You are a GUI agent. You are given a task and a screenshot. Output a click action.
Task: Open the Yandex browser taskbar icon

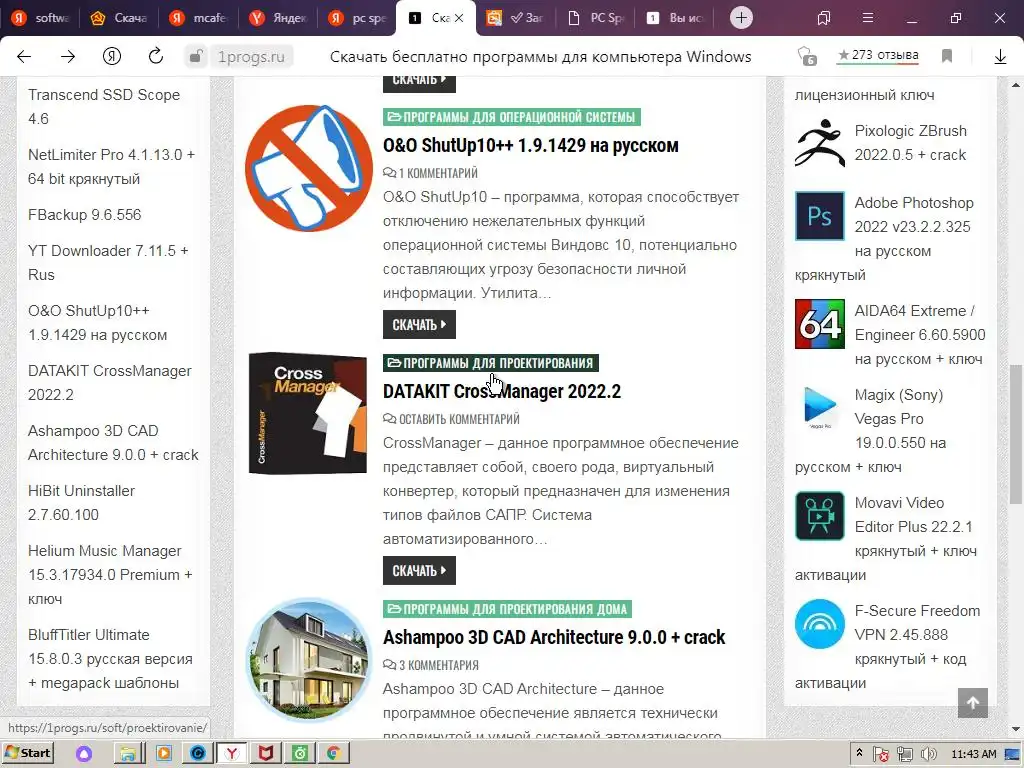pos(231,753)
